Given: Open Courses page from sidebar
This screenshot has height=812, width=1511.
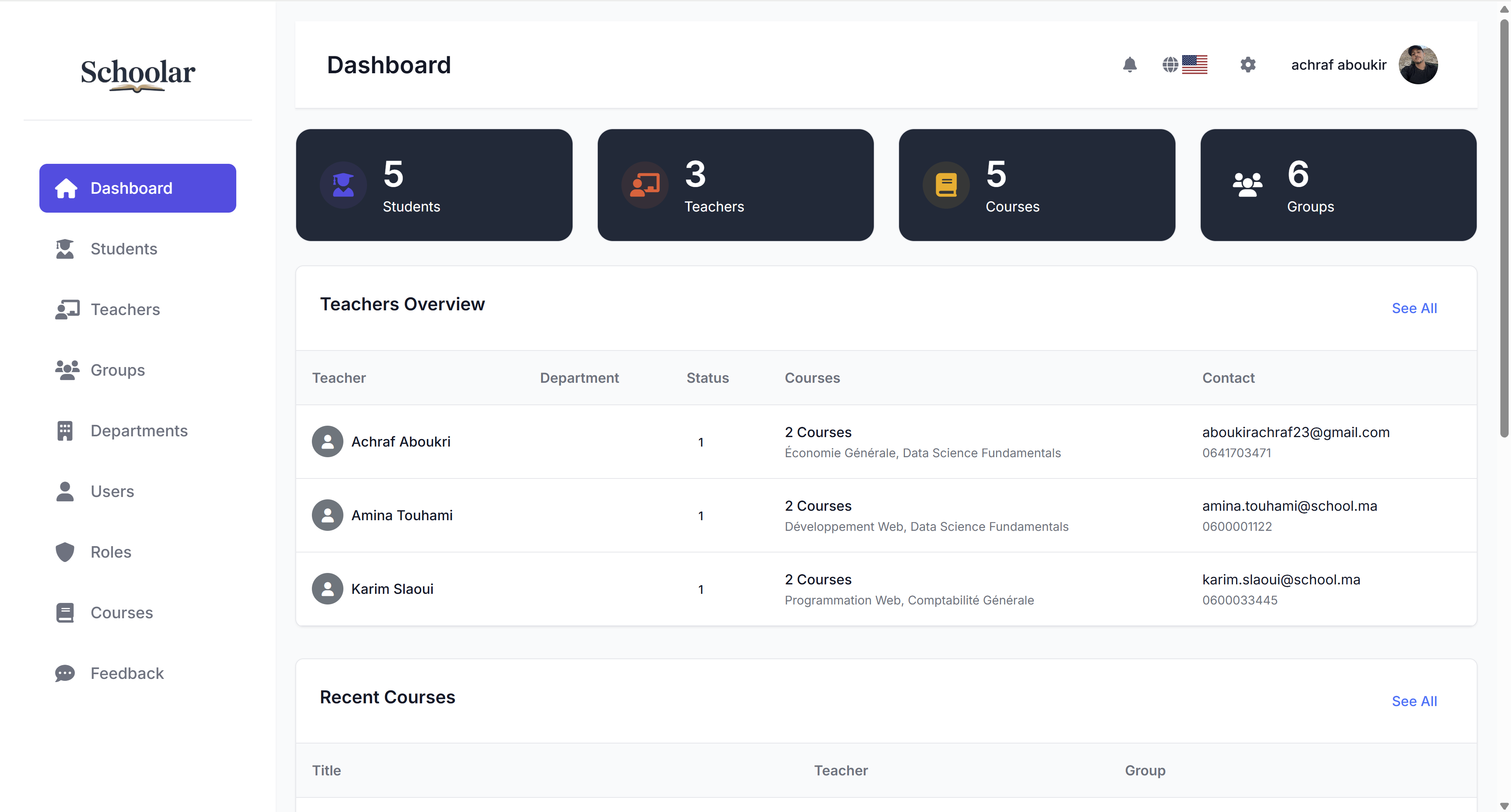Looking at the screenshot, I should (x=138, y=612).
